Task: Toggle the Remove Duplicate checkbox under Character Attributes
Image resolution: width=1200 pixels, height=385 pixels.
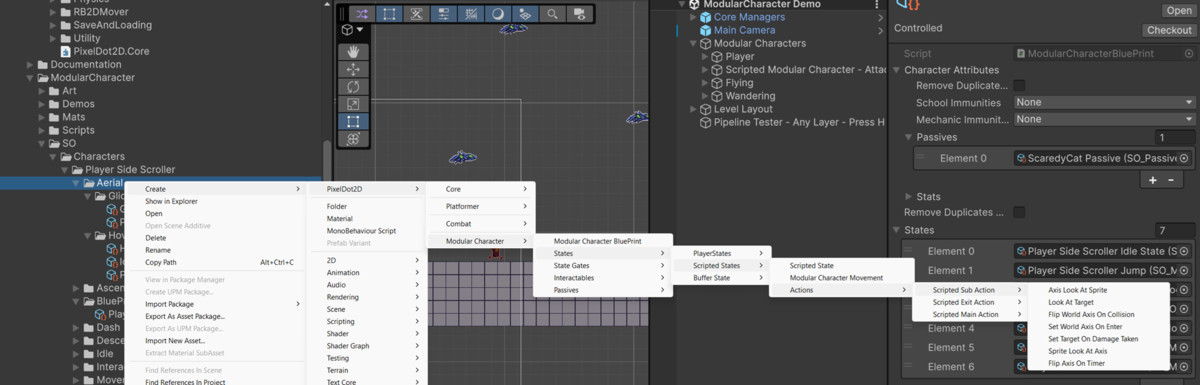Action: click(1020, 86)
